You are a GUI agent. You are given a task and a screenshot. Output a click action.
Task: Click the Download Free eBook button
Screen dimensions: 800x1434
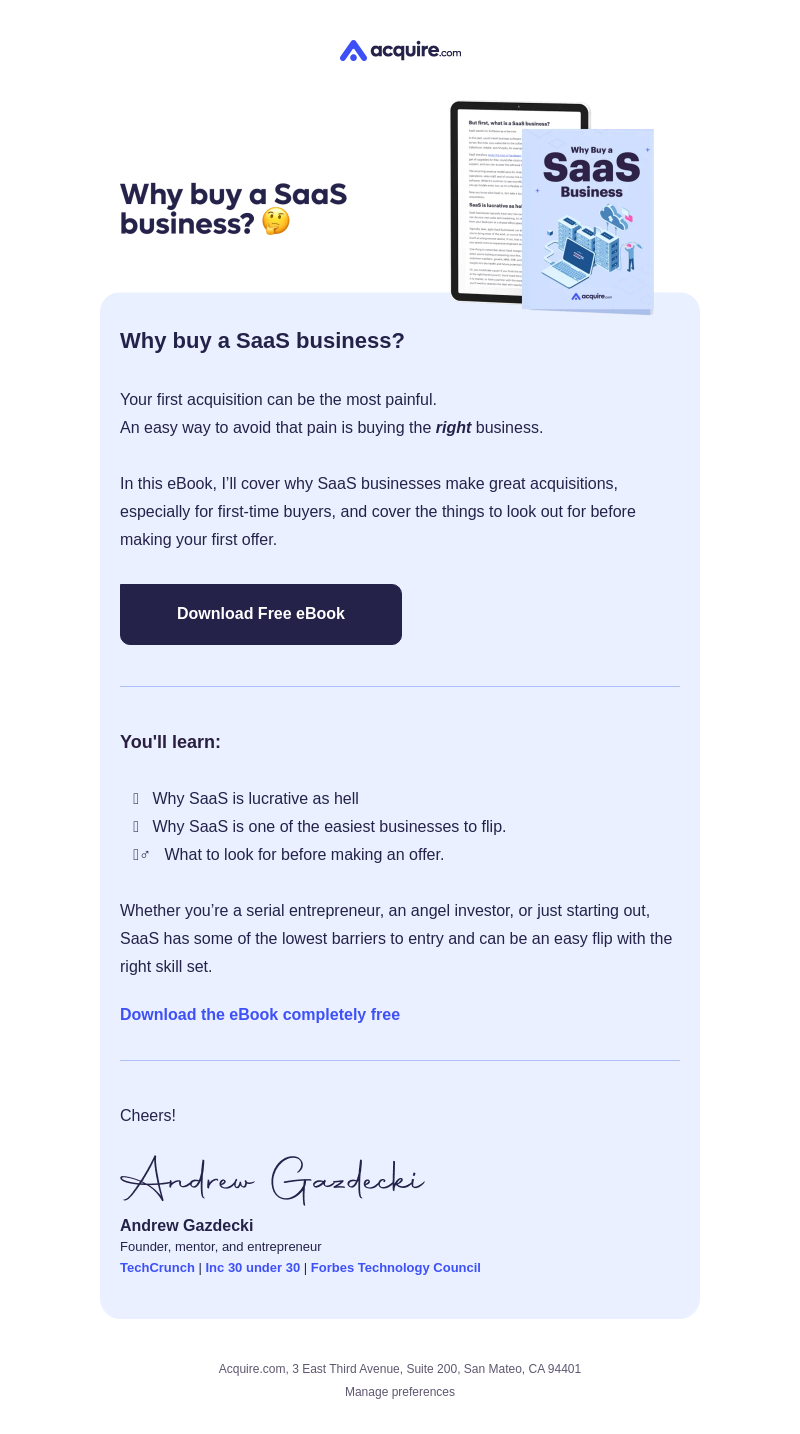261,614
